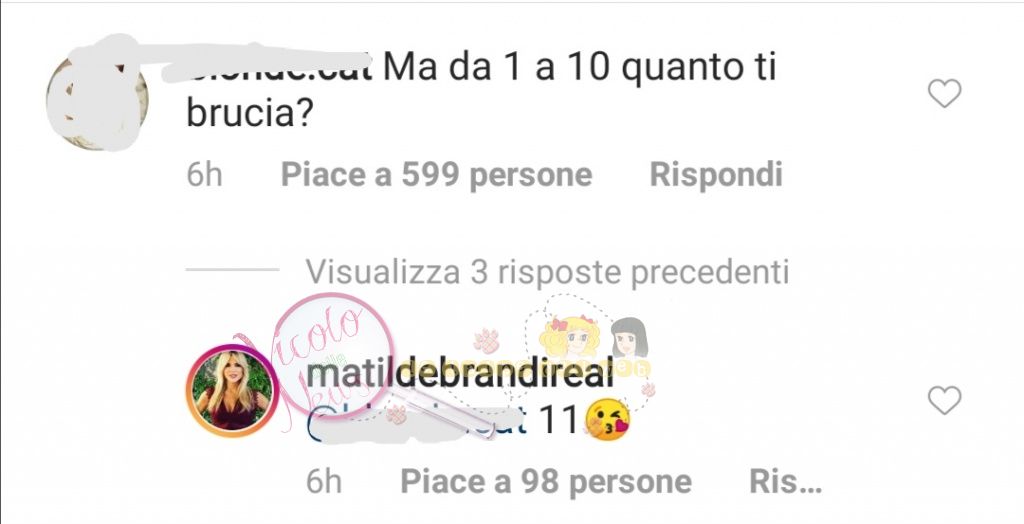Tap truncated "Ris..." reply button
This screenshot has width=1024, height=524.
(785, 482)
